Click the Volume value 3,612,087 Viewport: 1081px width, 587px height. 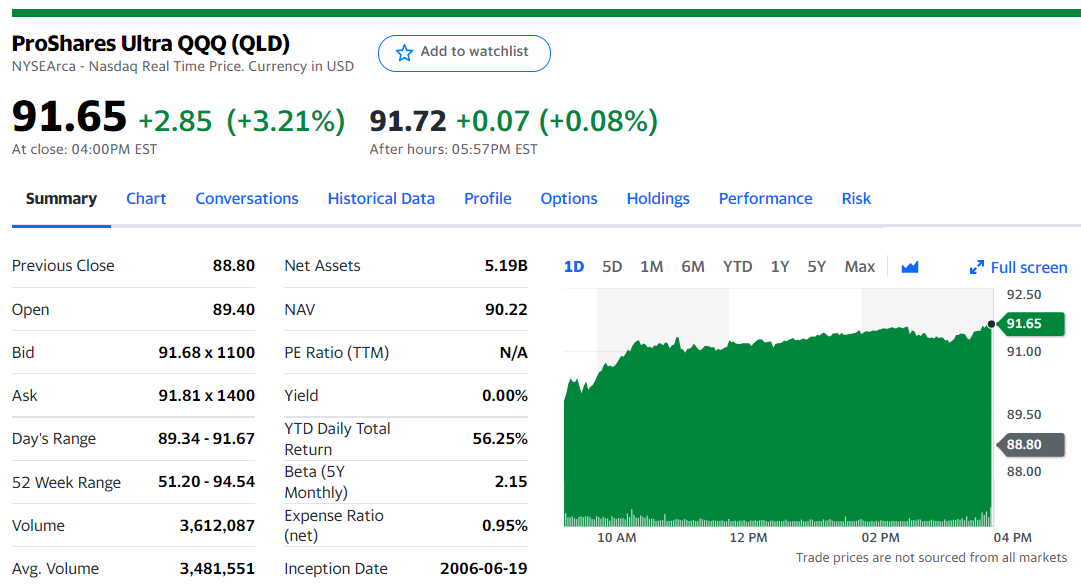(217, 526)
